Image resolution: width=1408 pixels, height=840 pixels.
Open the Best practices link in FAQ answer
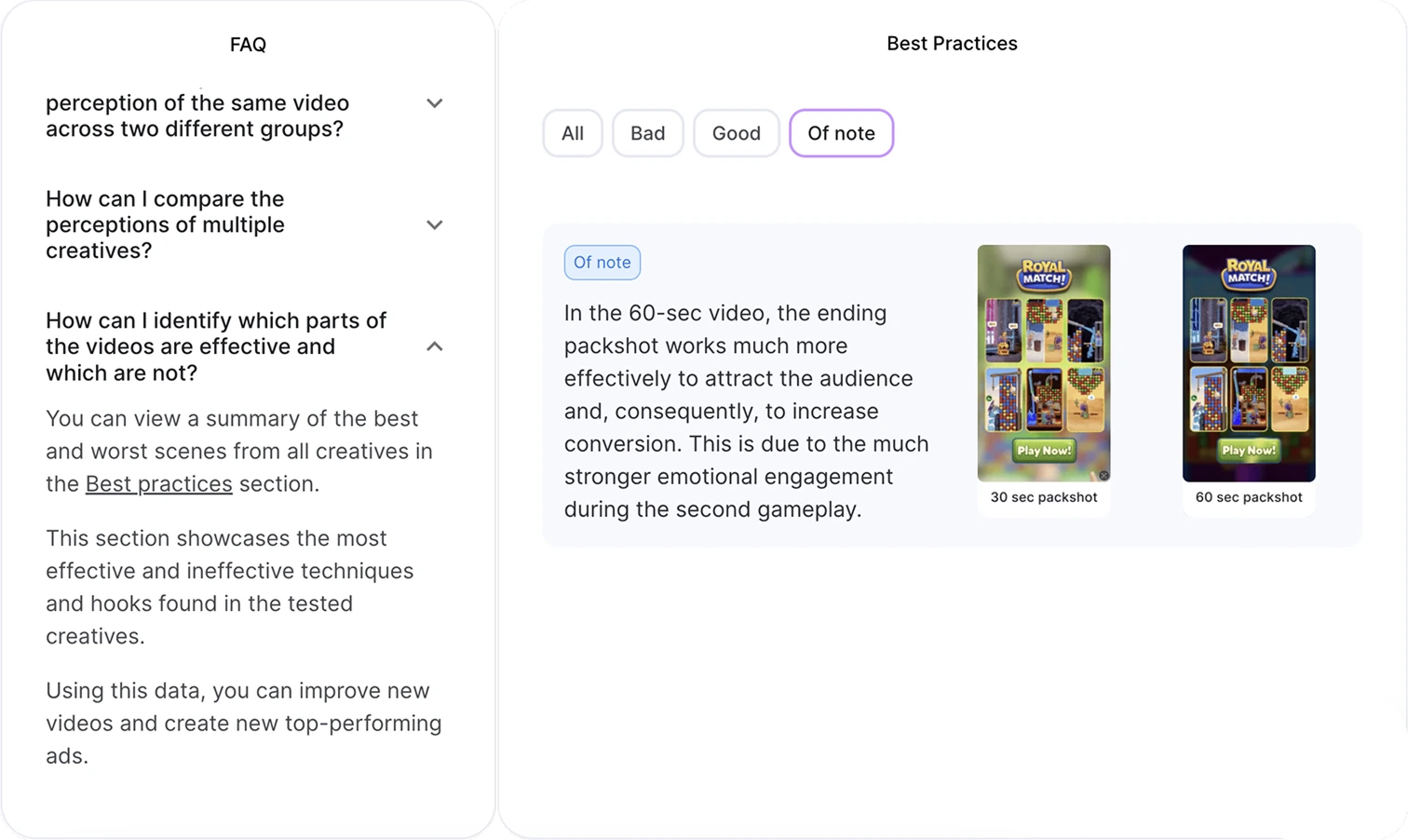[158, 484]
